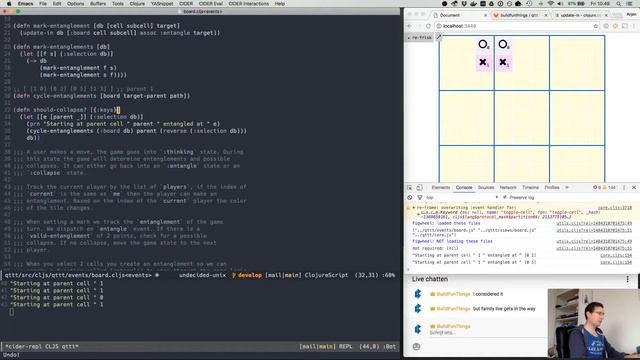Click utils.cljs link beside 'loaded these files'
Image resolution: width=640 pixels, height=360 pixels.
pyautogui.click(x=594, y=224)
